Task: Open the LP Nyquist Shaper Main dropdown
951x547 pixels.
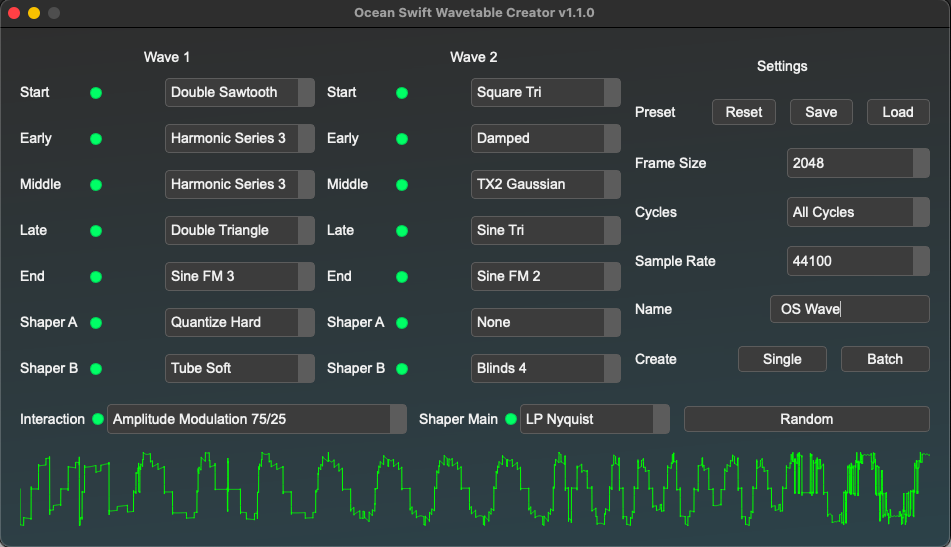Action: 594,419
